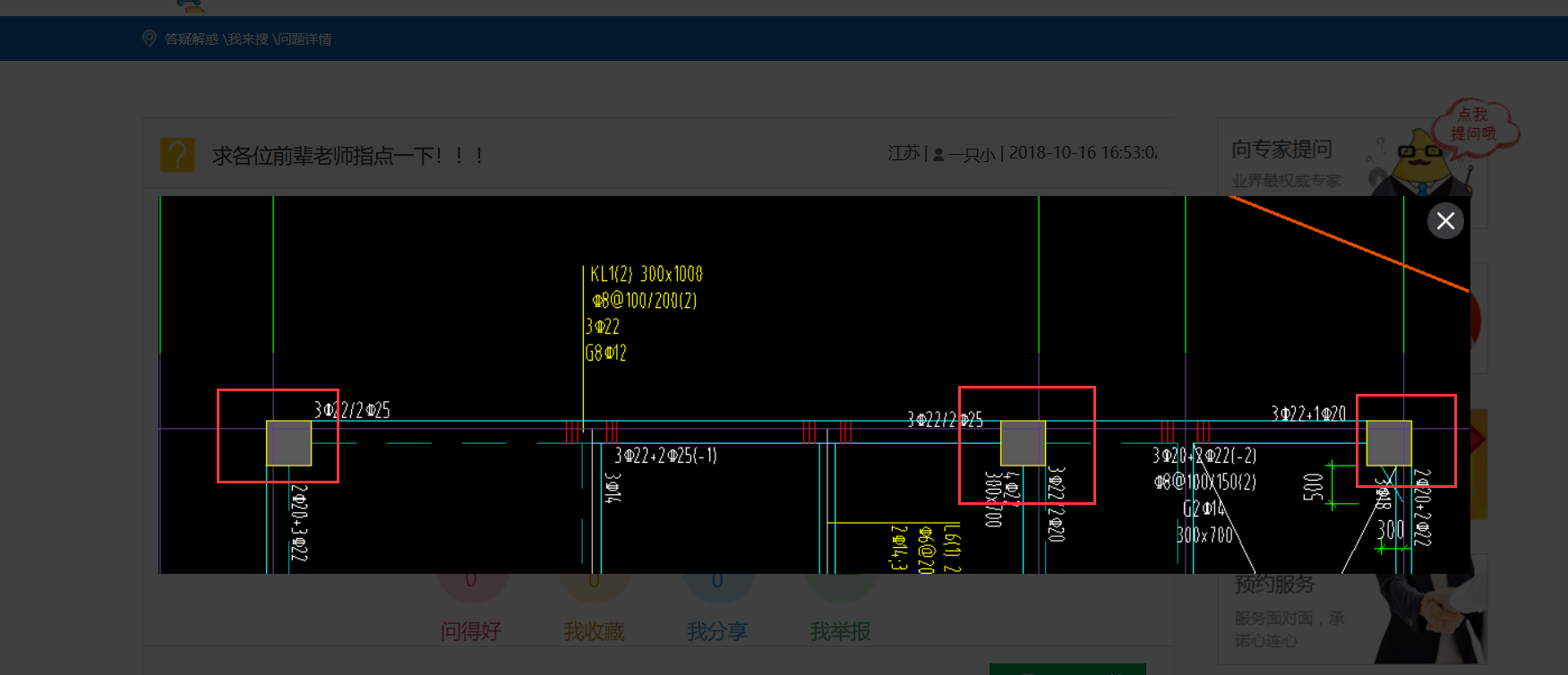Viewport: 1568px width, 675px height.
Task: Click the 我举报 report button
Action: coord(840,631)
